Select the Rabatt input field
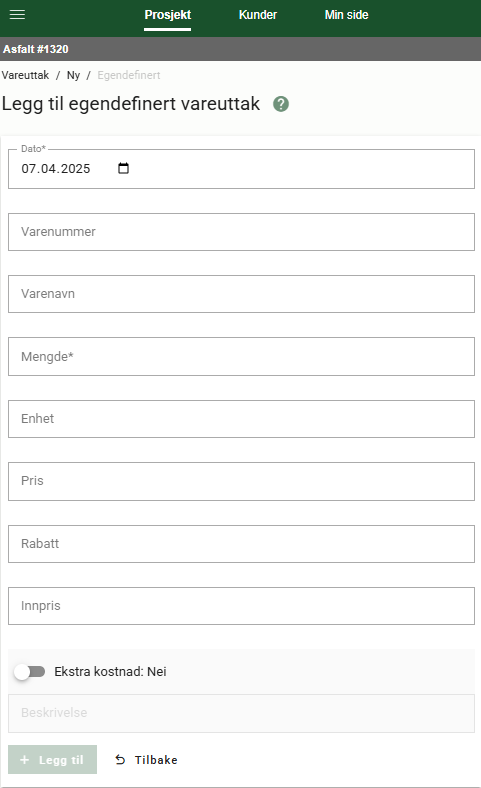 coord(241,544)
